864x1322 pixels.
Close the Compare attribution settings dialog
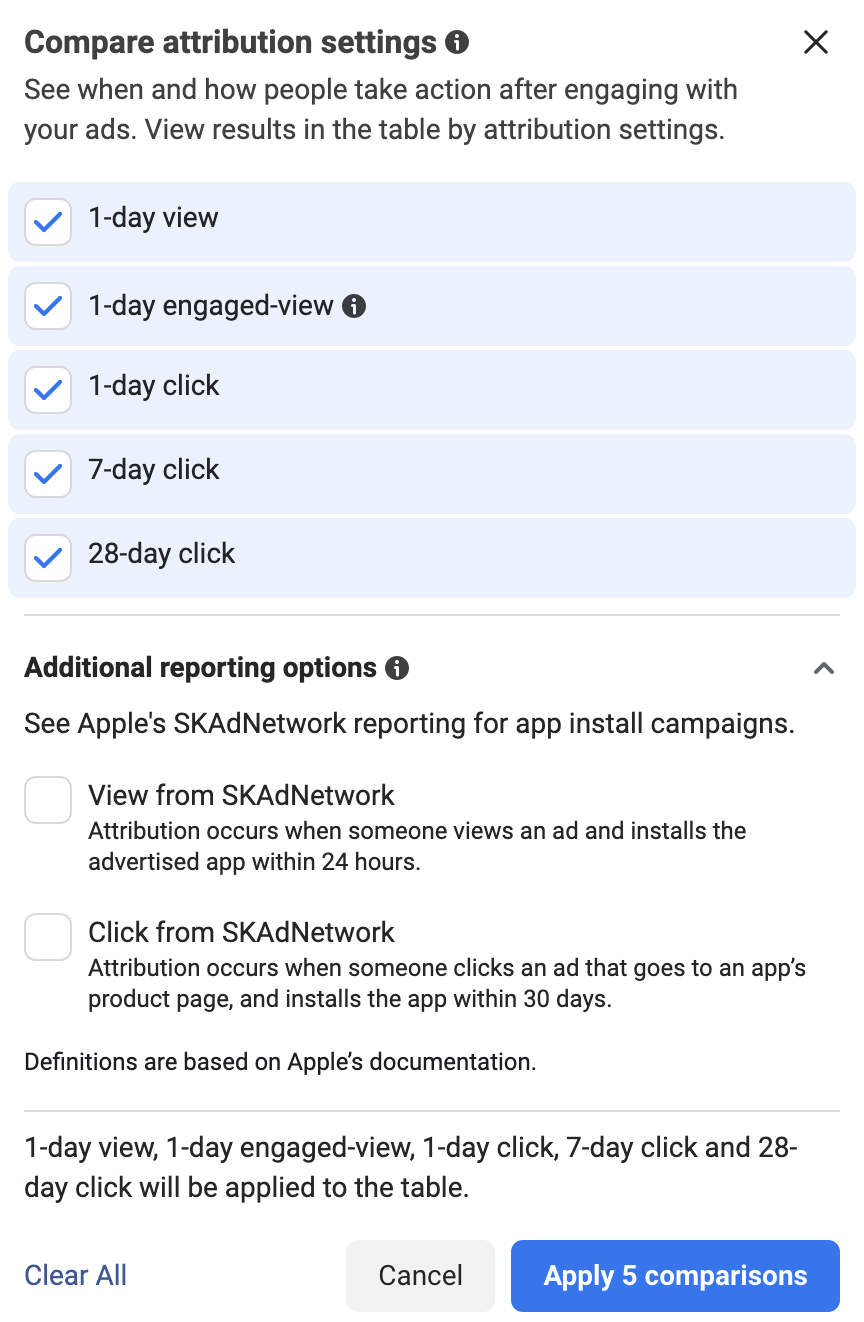tap(816, 42)
